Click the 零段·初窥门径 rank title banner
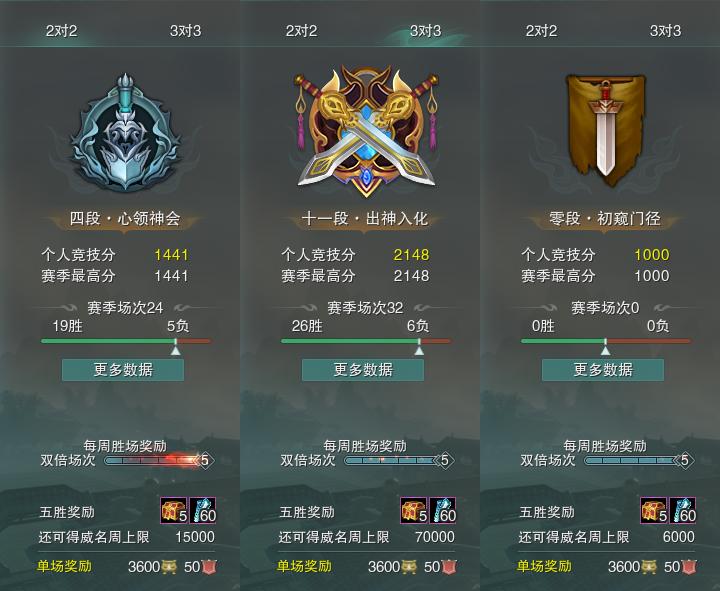 click(x=605, y=219)
